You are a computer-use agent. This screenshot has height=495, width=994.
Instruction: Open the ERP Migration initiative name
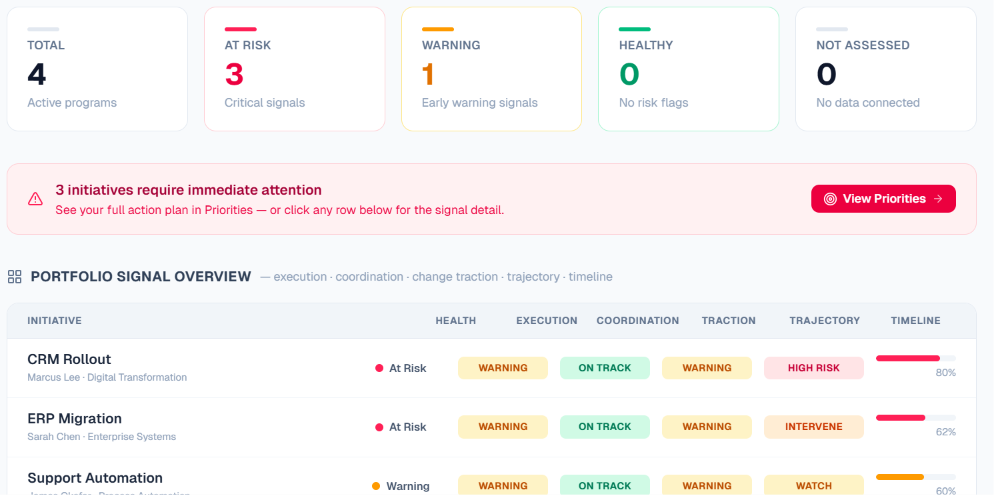pyautogui.click(x=74, y=419)
